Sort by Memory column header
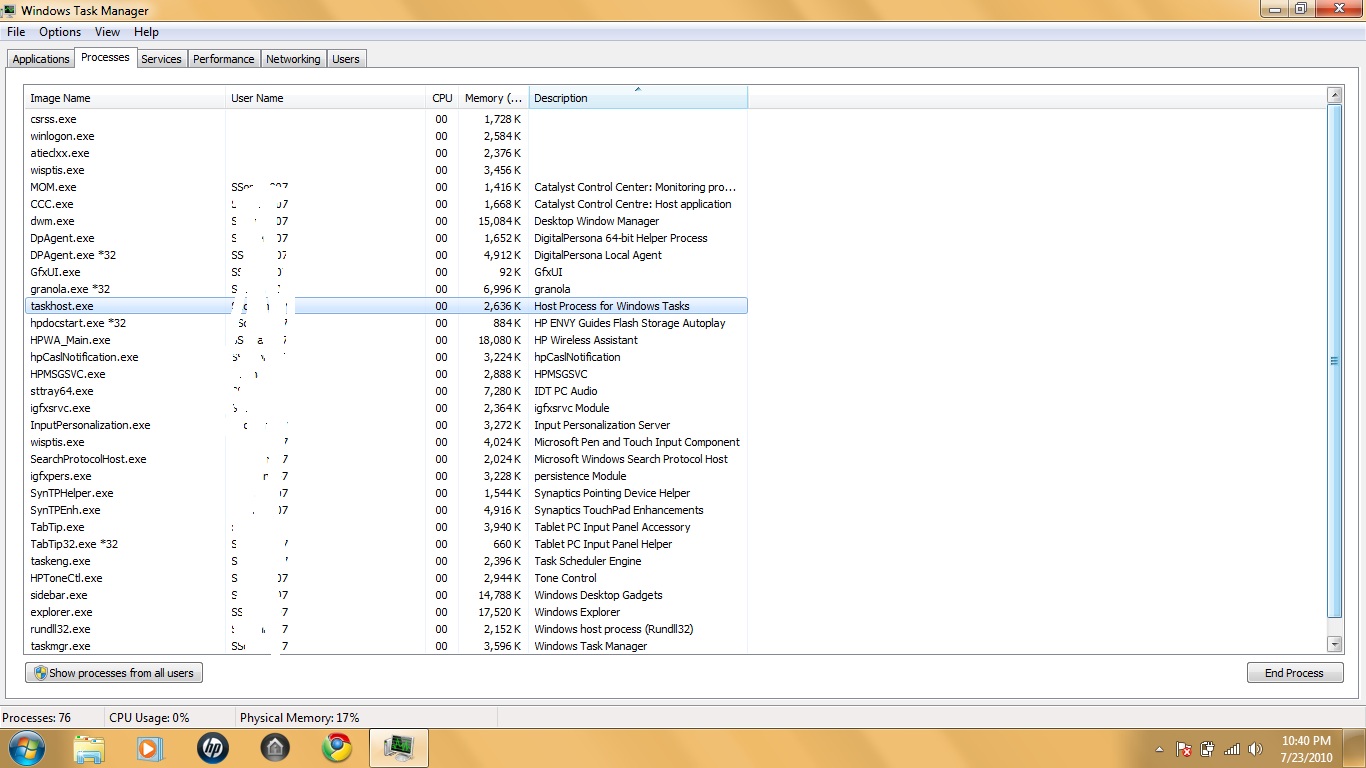This screenshot has width=1366, height=768. 493,98
